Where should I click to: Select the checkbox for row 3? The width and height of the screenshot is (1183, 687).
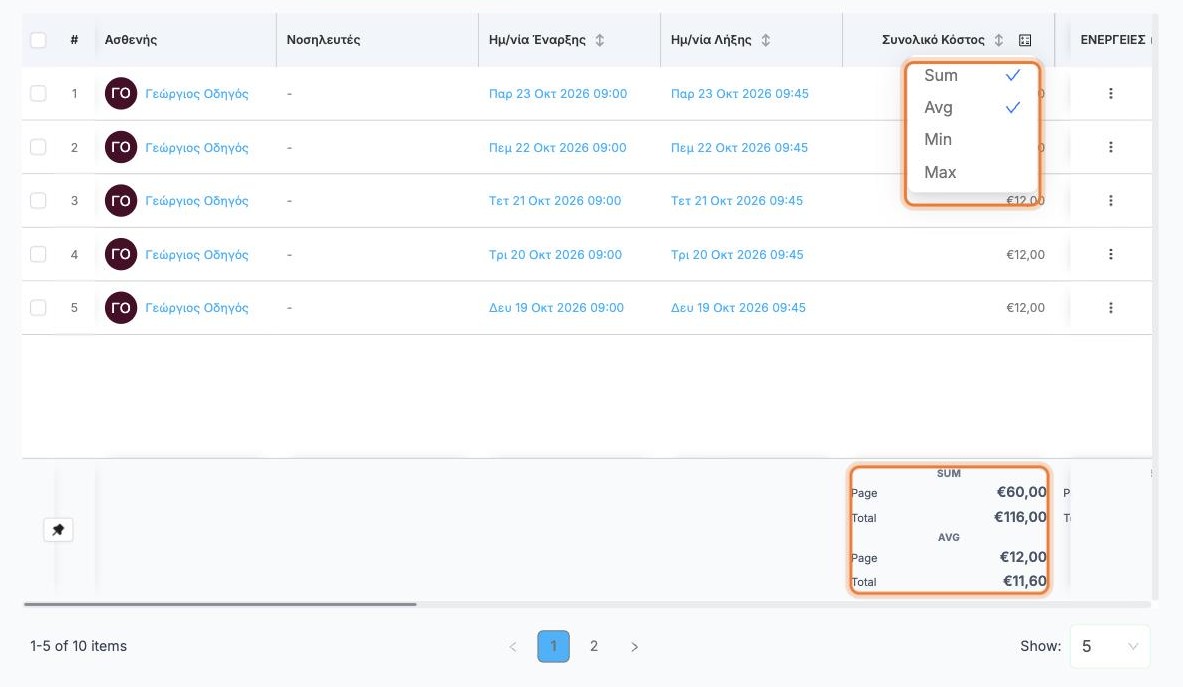38,201
